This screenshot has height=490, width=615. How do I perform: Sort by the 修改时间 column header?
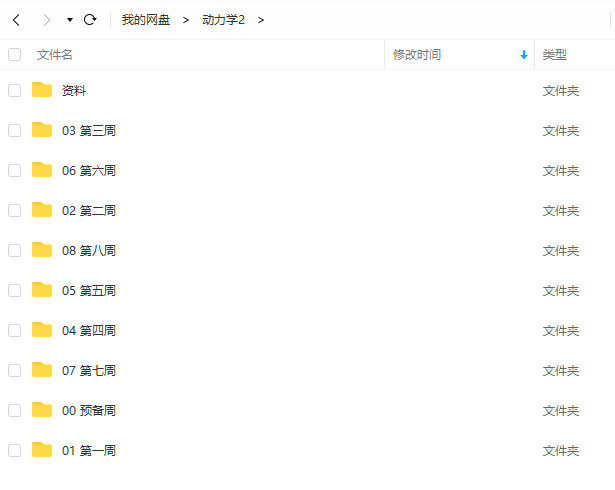(417, 55)
